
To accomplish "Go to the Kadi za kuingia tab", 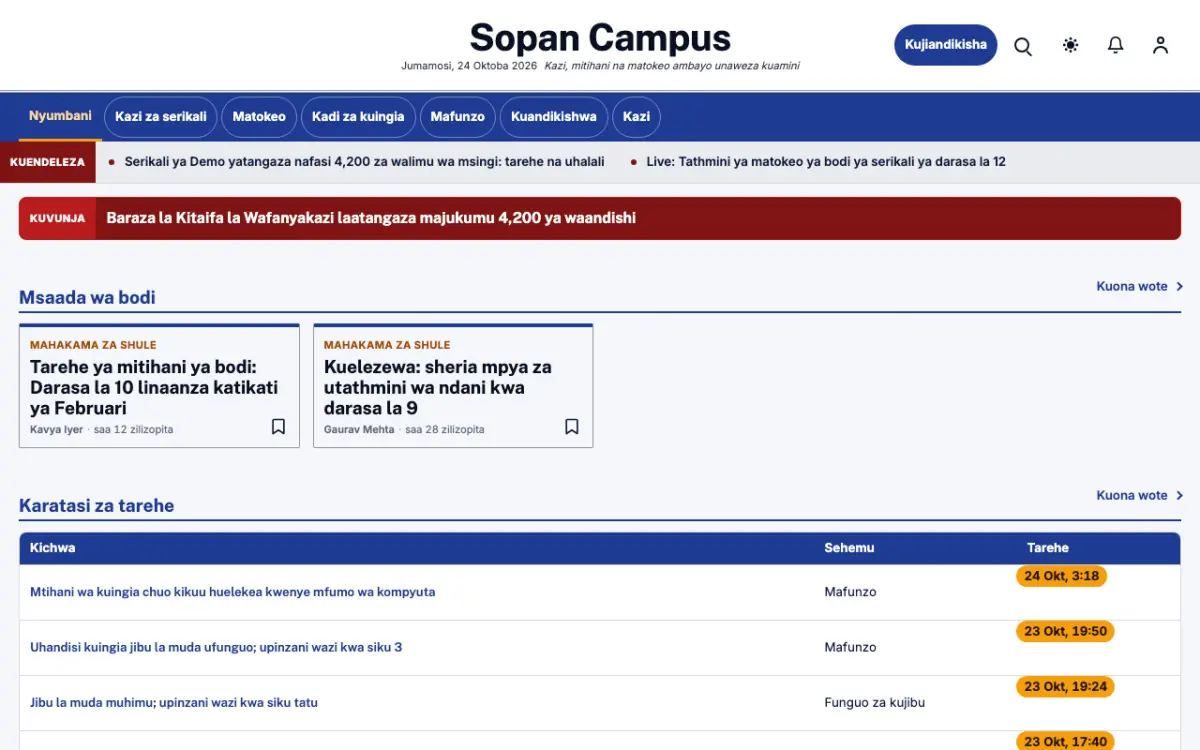I will (358, 117).
